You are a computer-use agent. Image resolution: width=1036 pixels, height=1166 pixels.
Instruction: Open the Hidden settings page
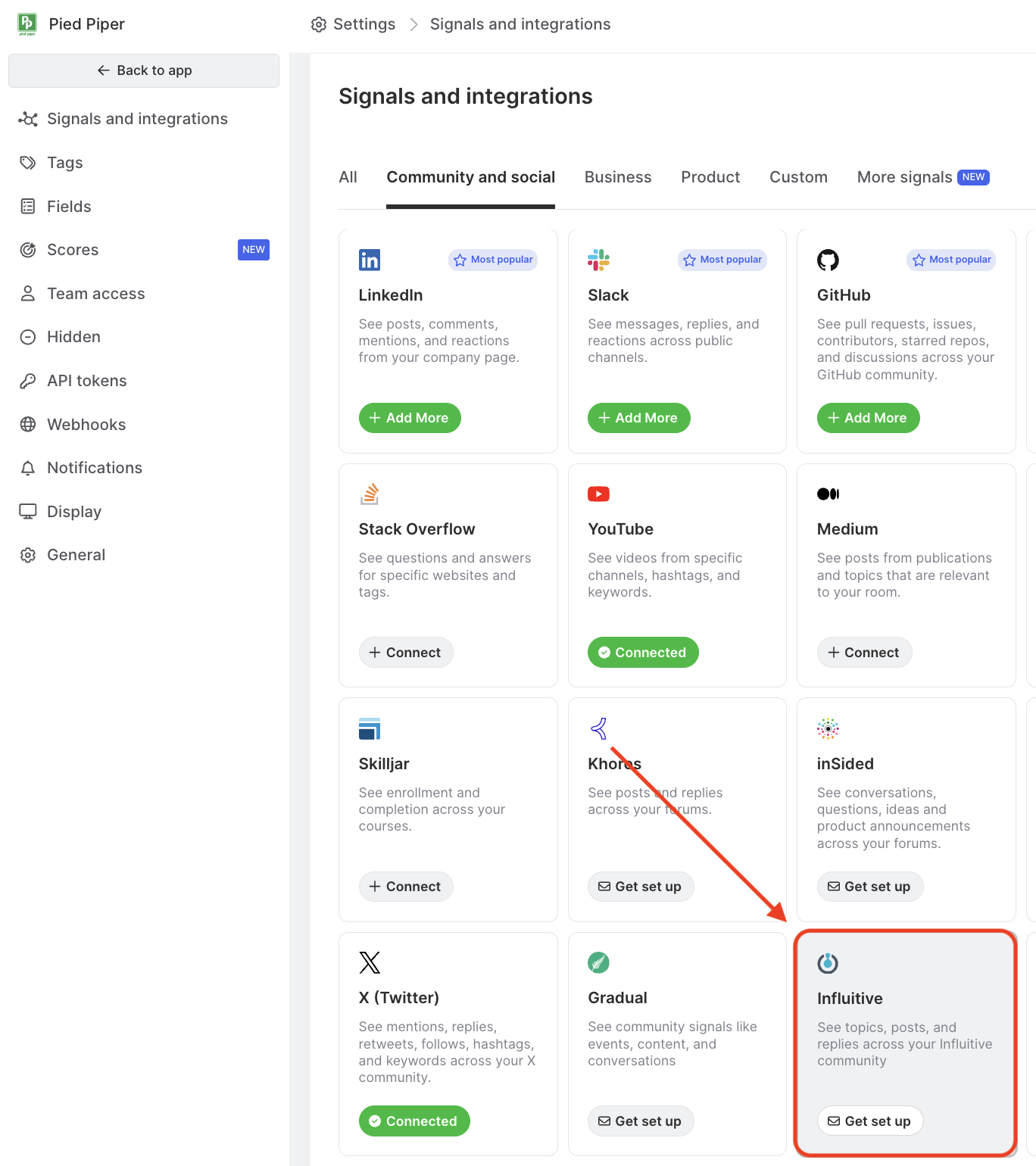73,337
